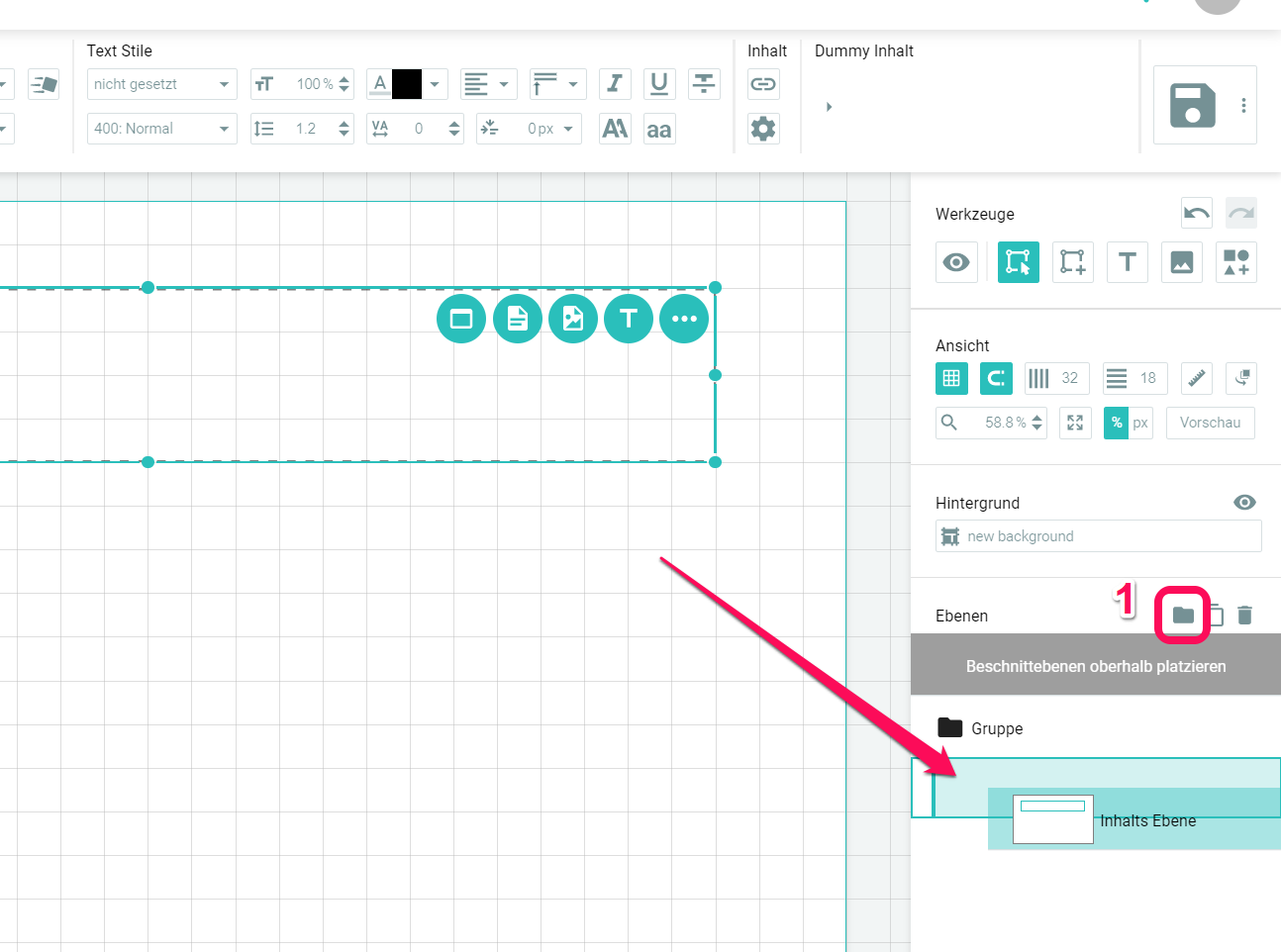The width and height of the screenshot is (1281, 952).
Task: Click the document content icon on canvas
Action: 518,319
